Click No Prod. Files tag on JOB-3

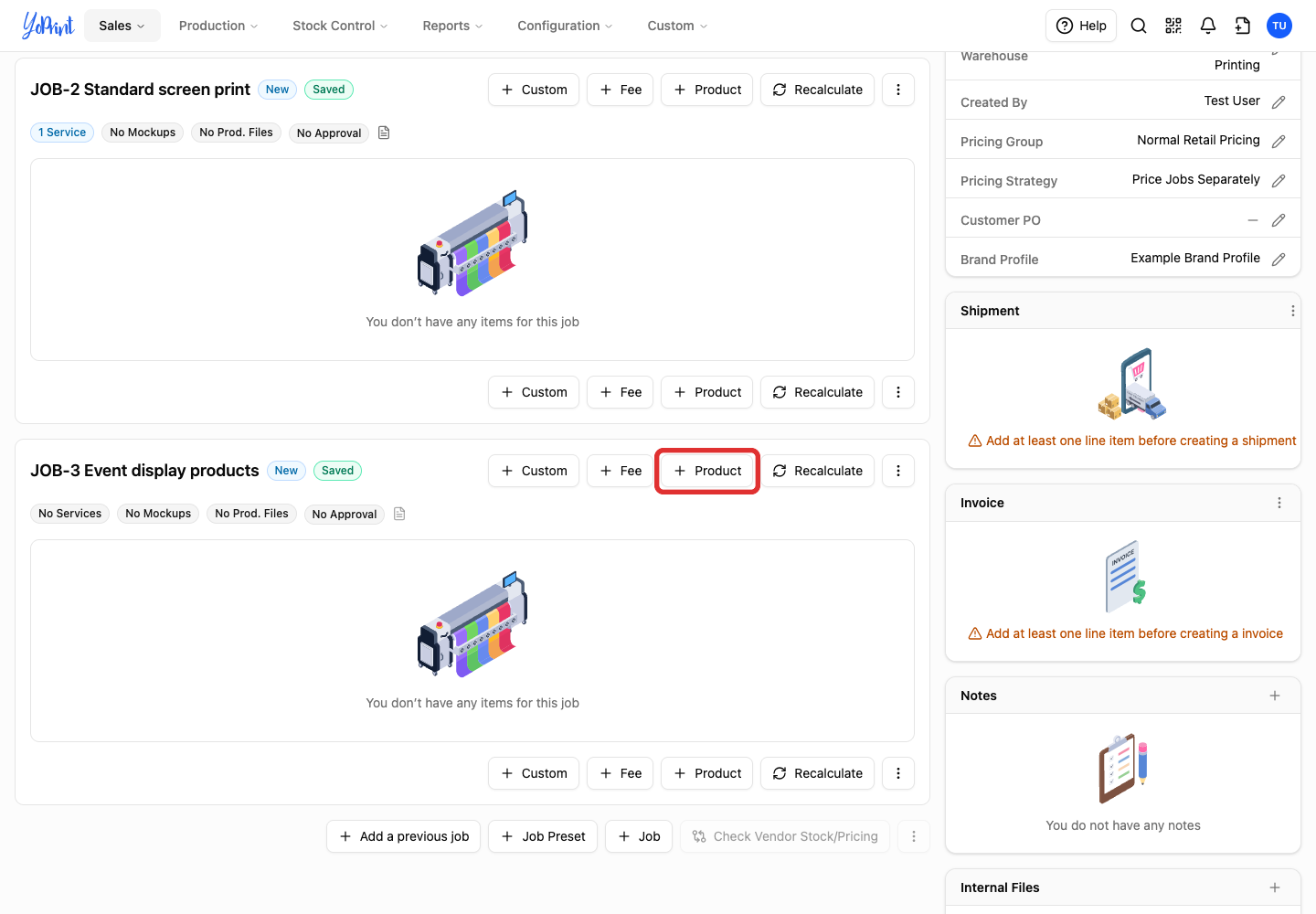click(251, 514)
